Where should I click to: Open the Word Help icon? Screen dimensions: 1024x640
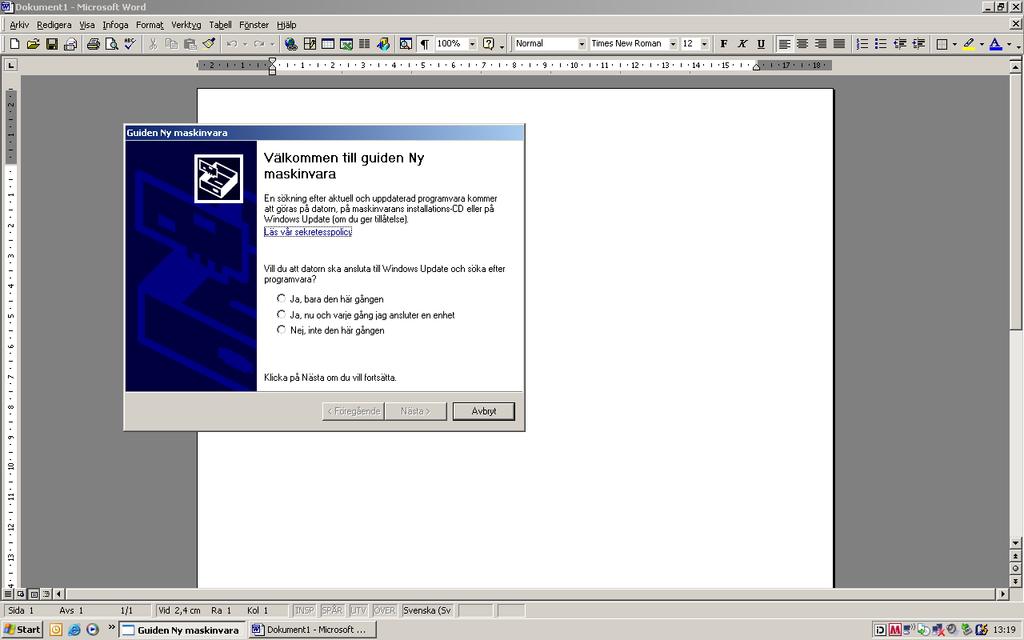point(488,44)
